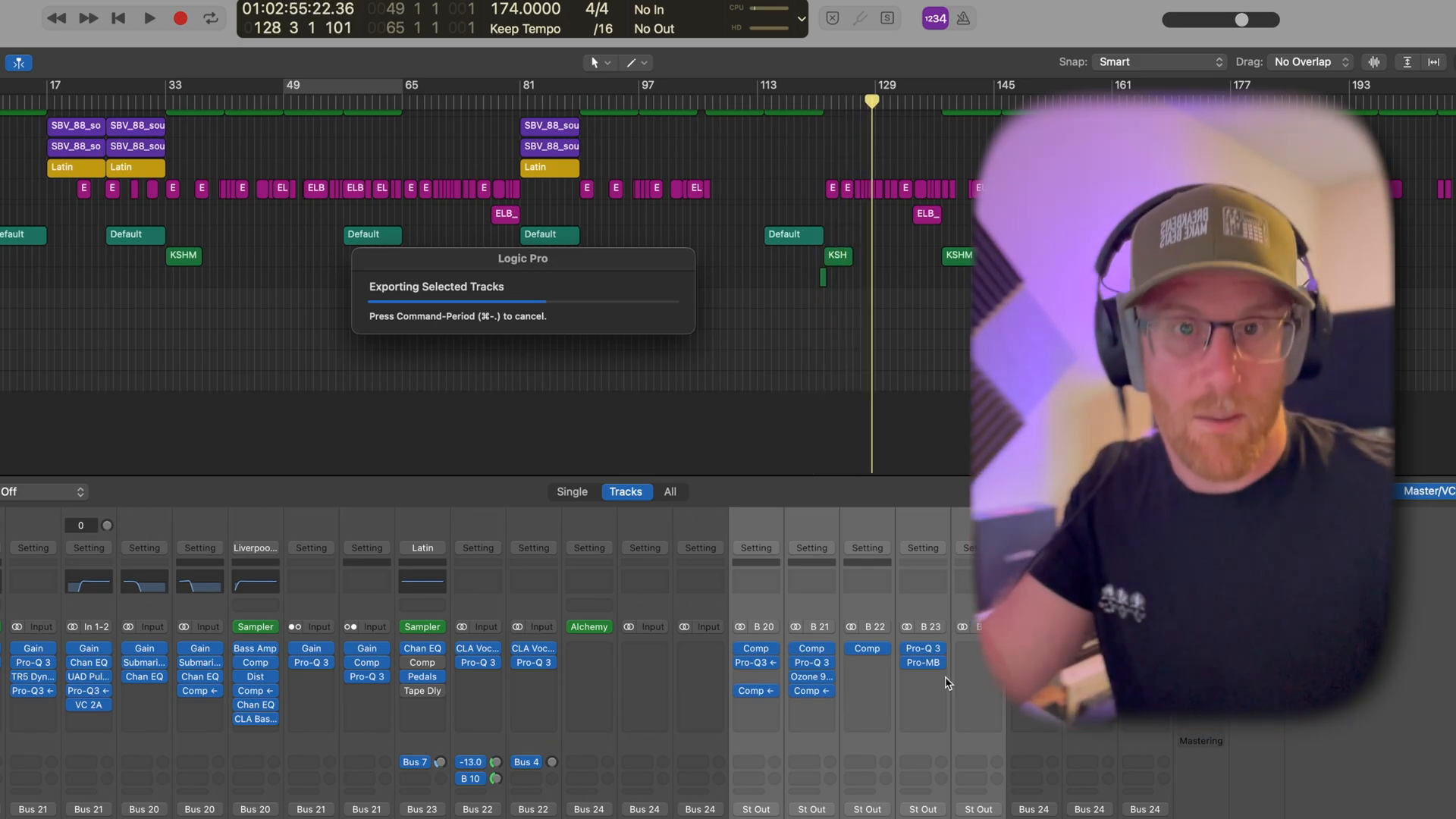Toggle format icon beside In 1-2

click(73, 627)
